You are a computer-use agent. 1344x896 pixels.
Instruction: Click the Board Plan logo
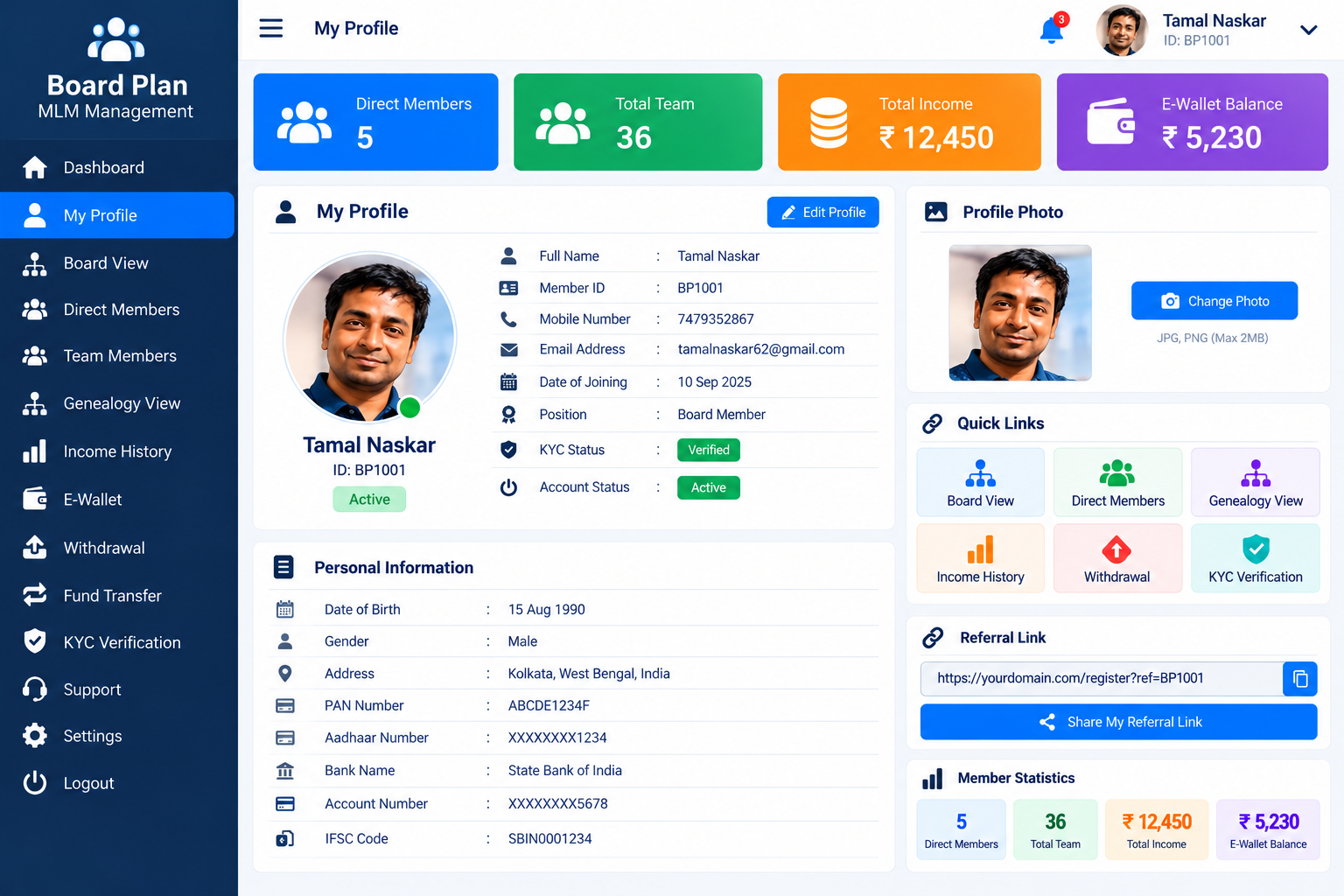pyautogui.click(x=117, y=70)
